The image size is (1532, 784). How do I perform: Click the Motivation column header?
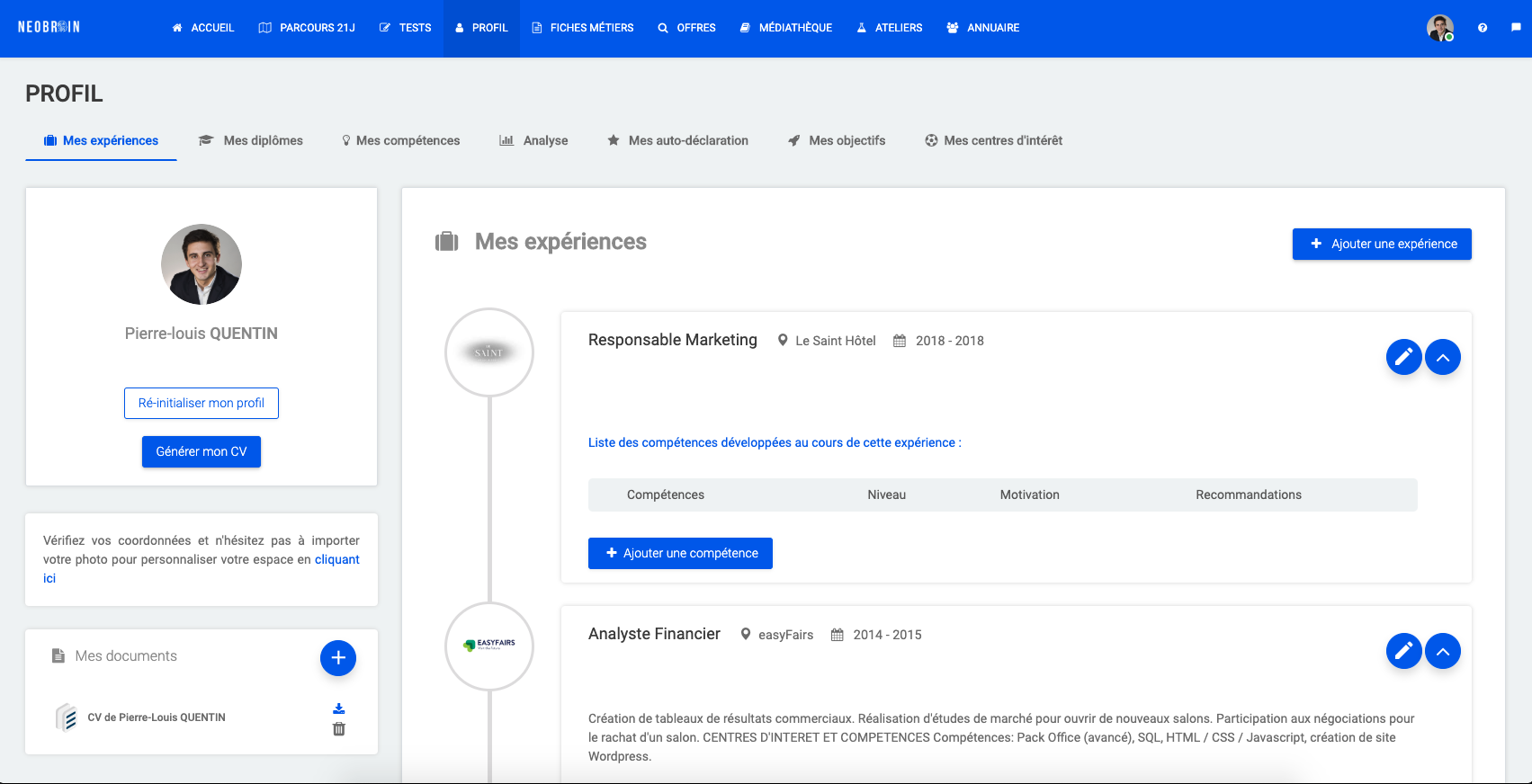(1030, 494)
